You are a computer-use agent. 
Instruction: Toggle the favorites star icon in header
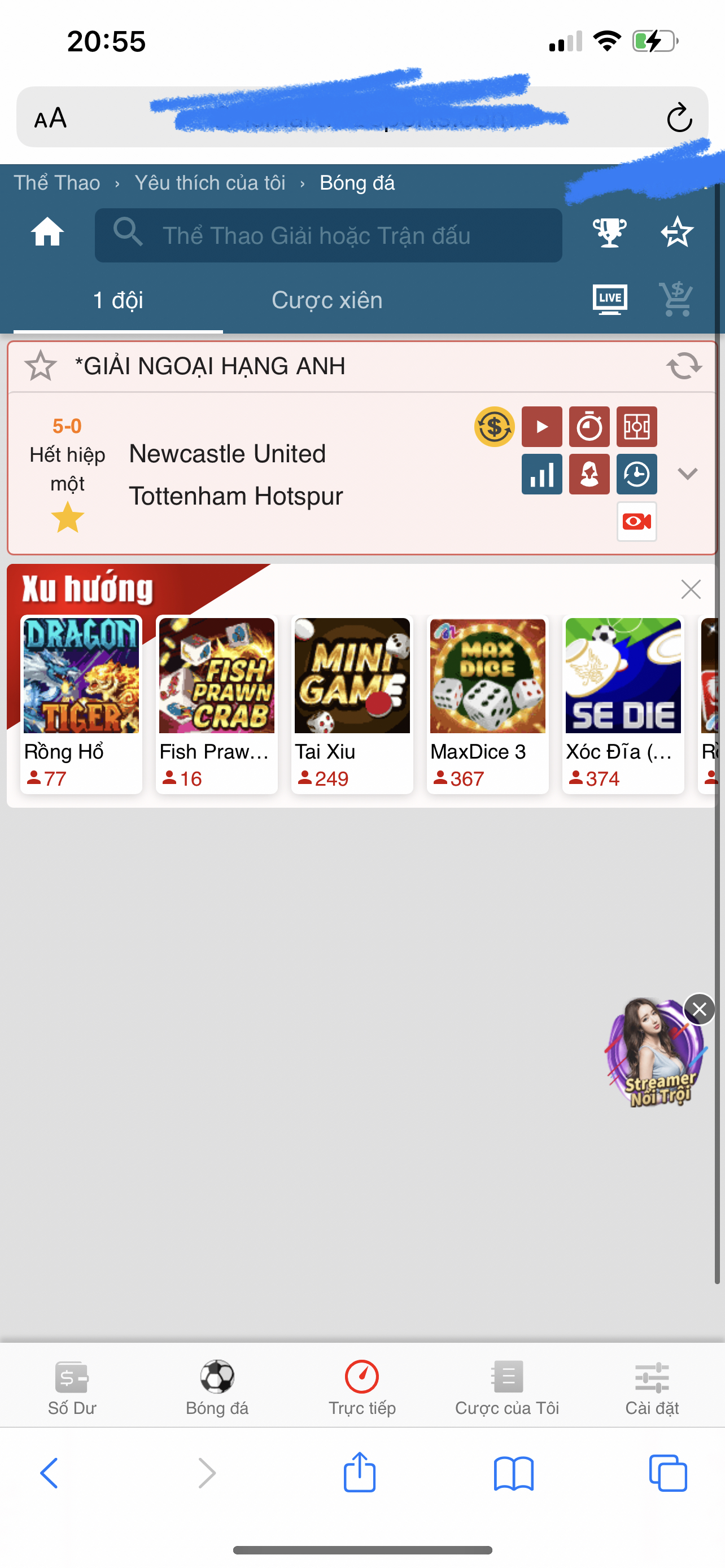click(677, 232)
